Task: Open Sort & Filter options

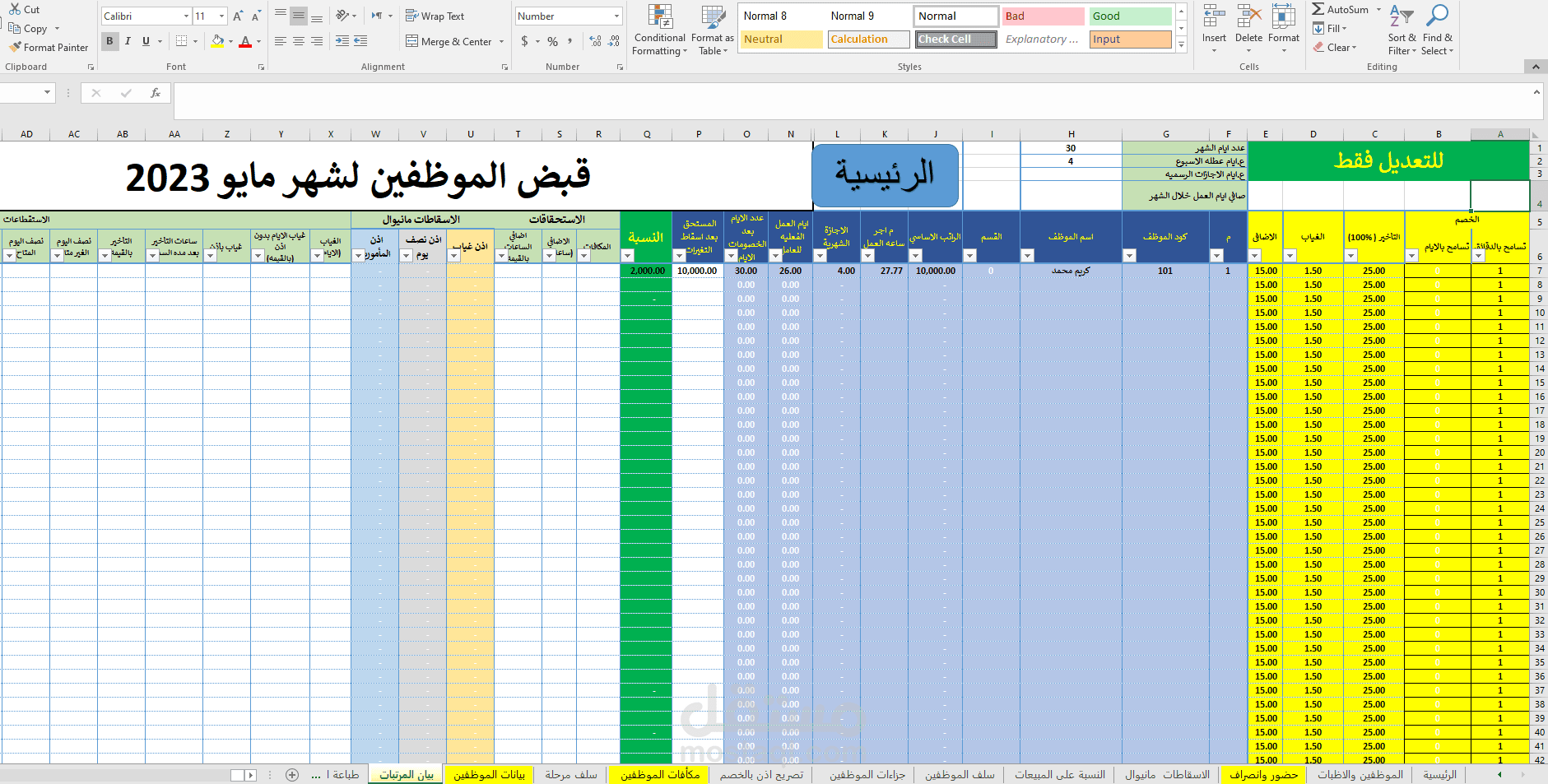Action: click(x=1402, y=30)
